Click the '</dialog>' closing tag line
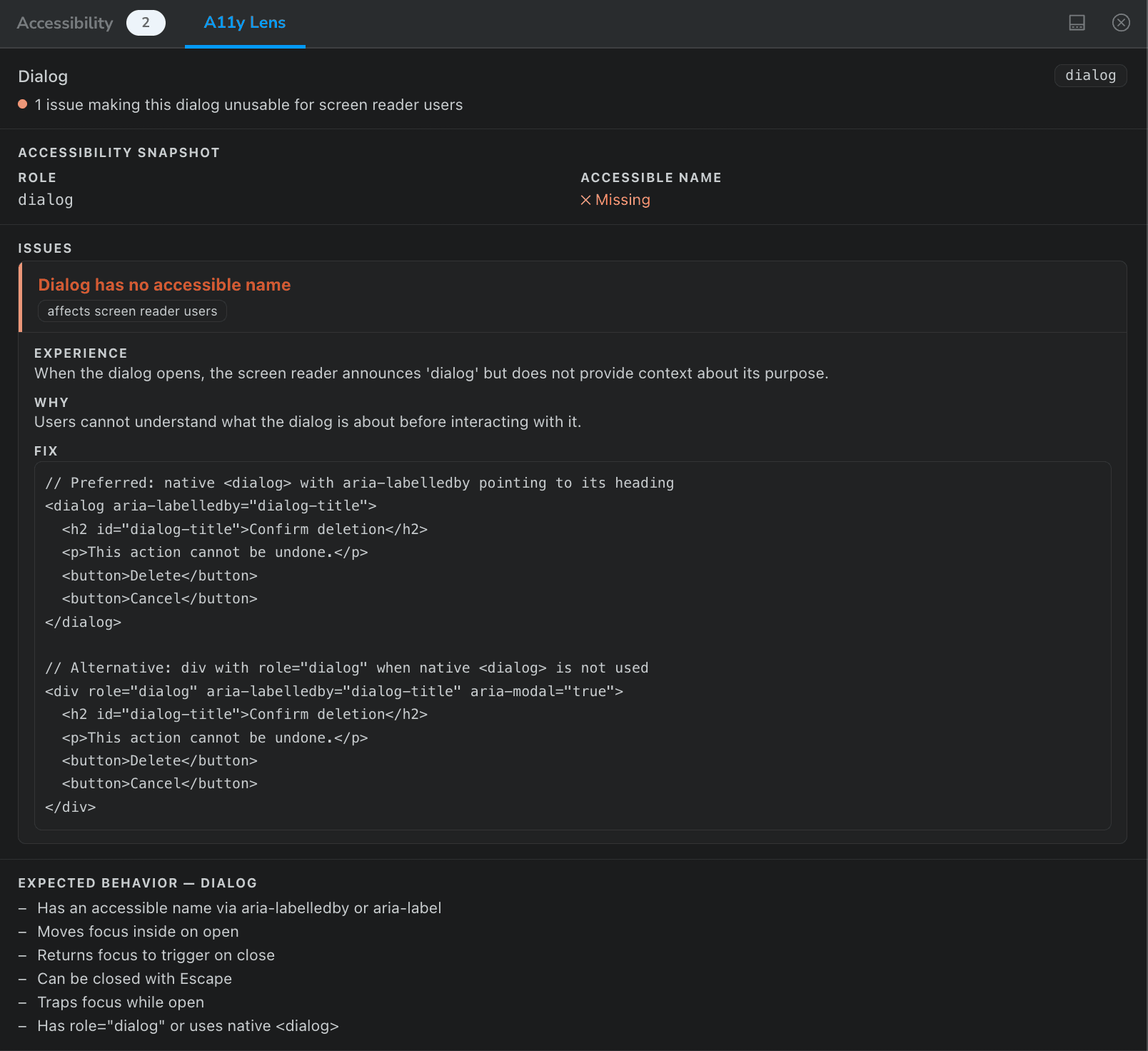Viewport: 1148px width, 1051px height. 83,622
